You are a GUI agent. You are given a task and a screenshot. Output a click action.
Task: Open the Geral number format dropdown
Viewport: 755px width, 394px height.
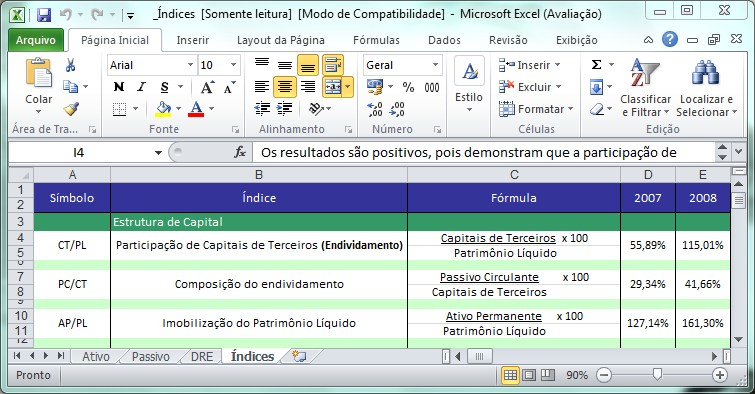[x=435, y=65]
